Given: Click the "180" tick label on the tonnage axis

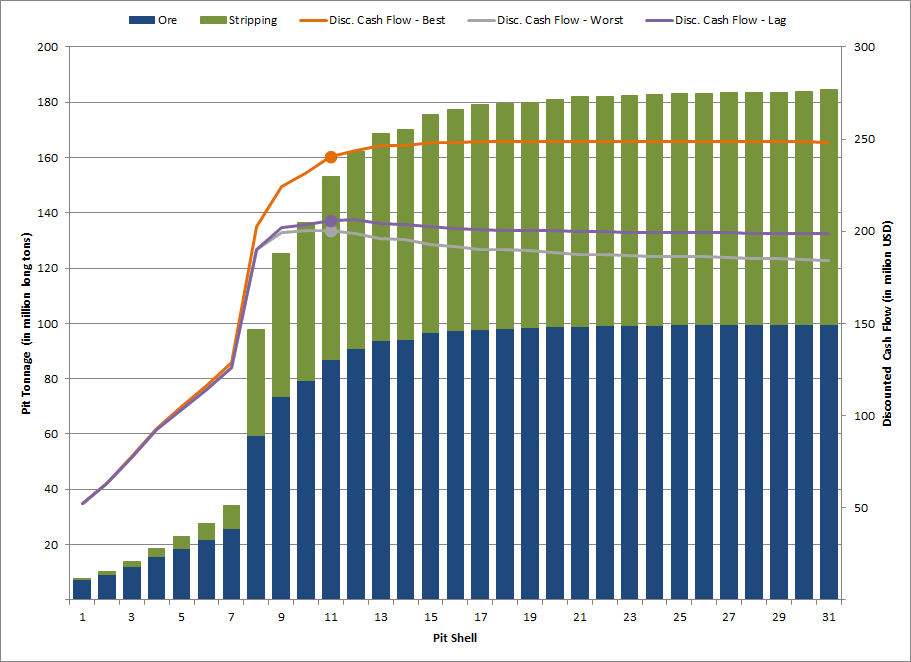Looking at the screenshot, I should click(48, 102).
